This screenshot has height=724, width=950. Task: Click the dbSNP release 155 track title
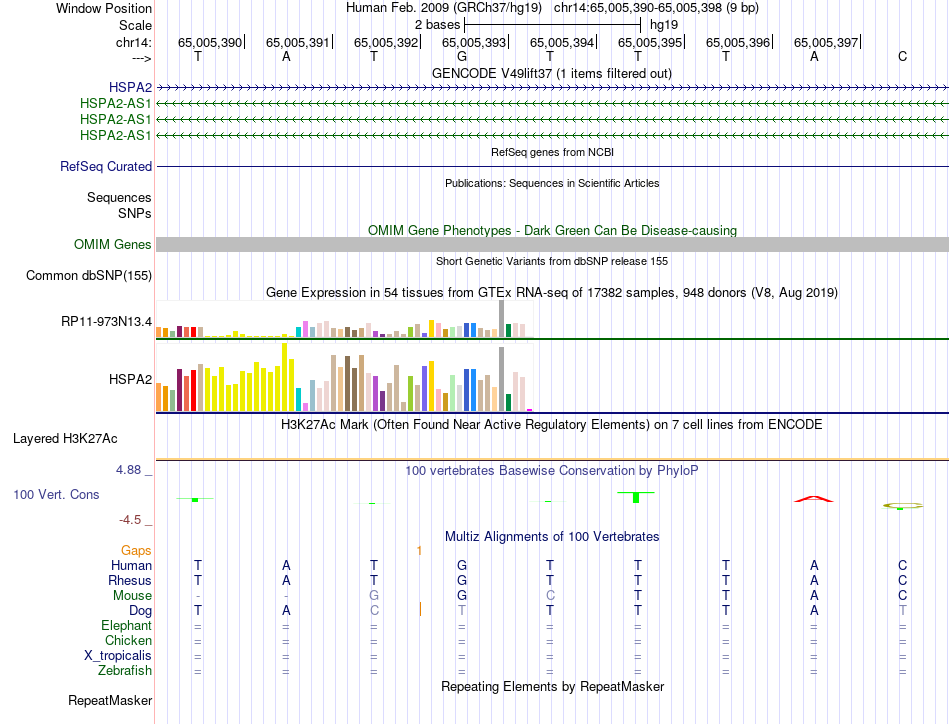pos(552,262)
